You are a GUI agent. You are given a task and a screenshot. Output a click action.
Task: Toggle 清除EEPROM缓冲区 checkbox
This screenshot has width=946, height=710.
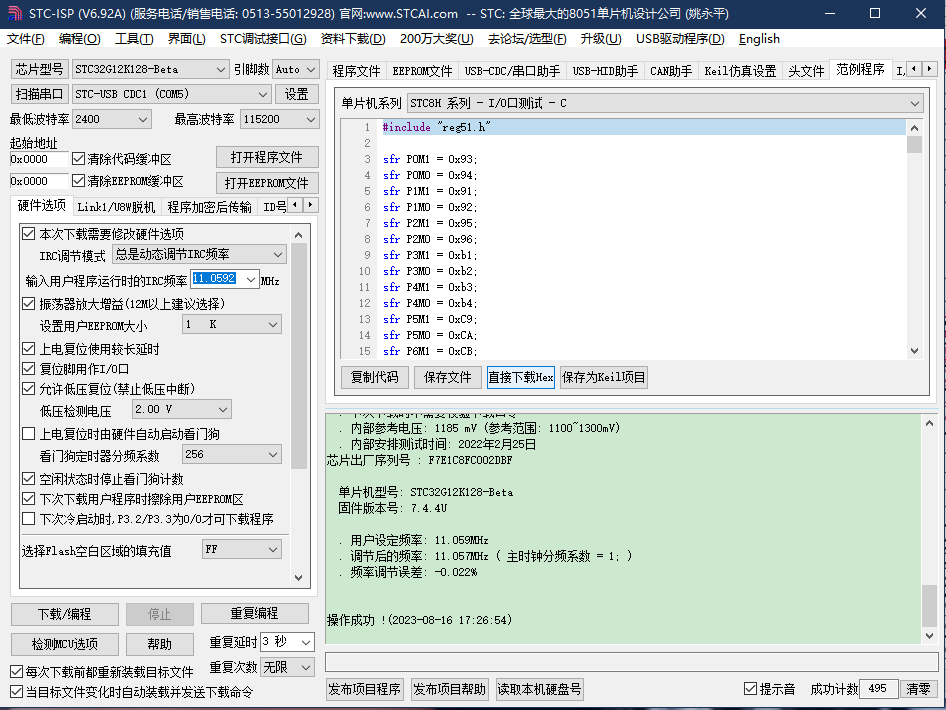[78, 180]
